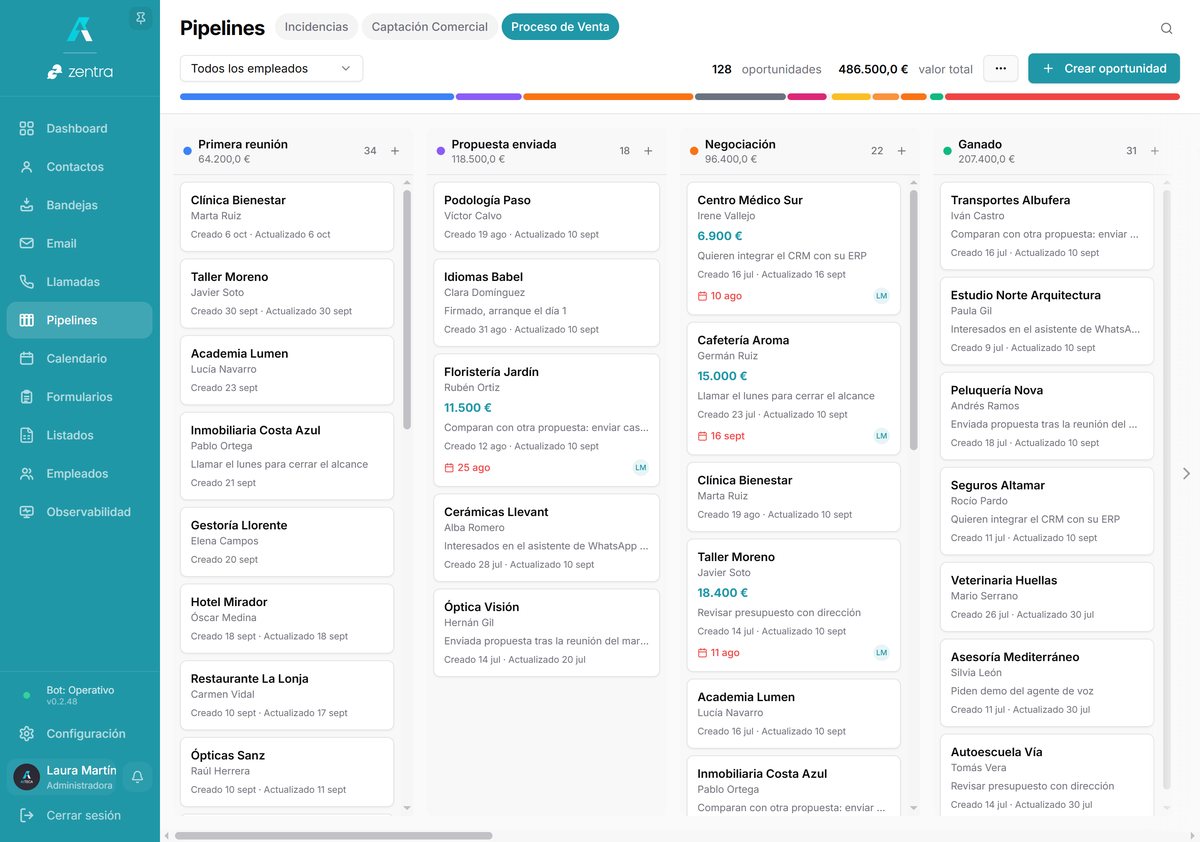Click the Calendario calendar icon

[27, 358]
